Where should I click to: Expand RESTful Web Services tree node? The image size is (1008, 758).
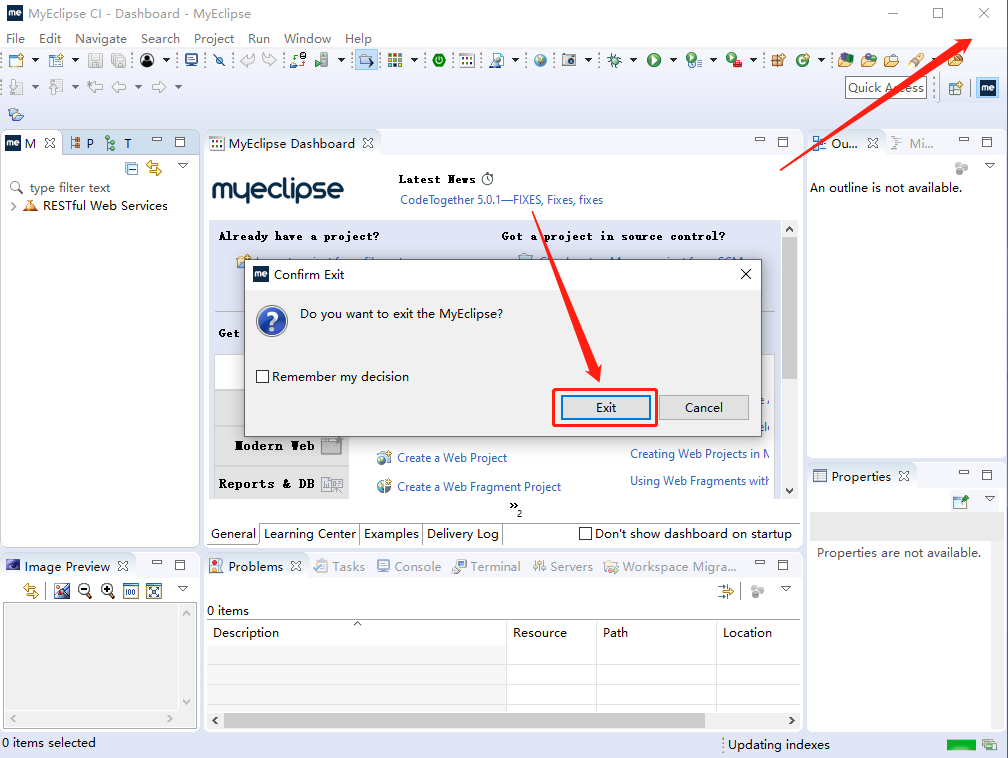[14, 206]
